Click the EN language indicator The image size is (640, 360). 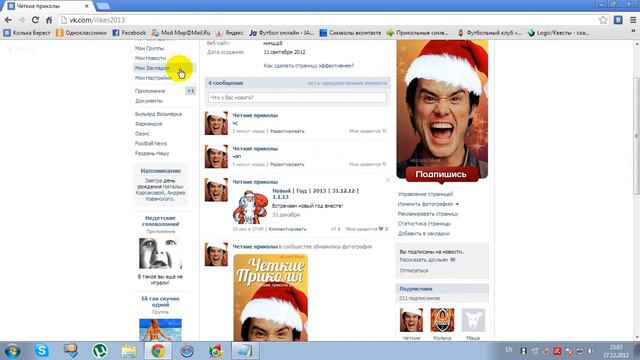point(509,350)
